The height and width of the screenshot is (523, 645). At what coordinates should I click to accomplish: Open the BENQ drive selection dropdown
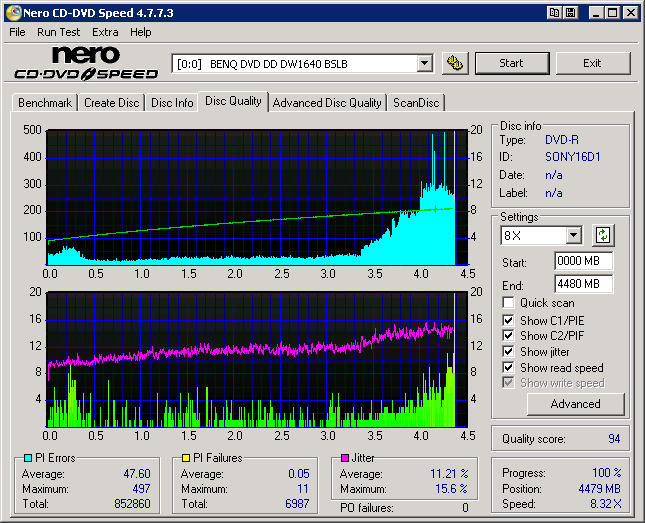point(424,64)
